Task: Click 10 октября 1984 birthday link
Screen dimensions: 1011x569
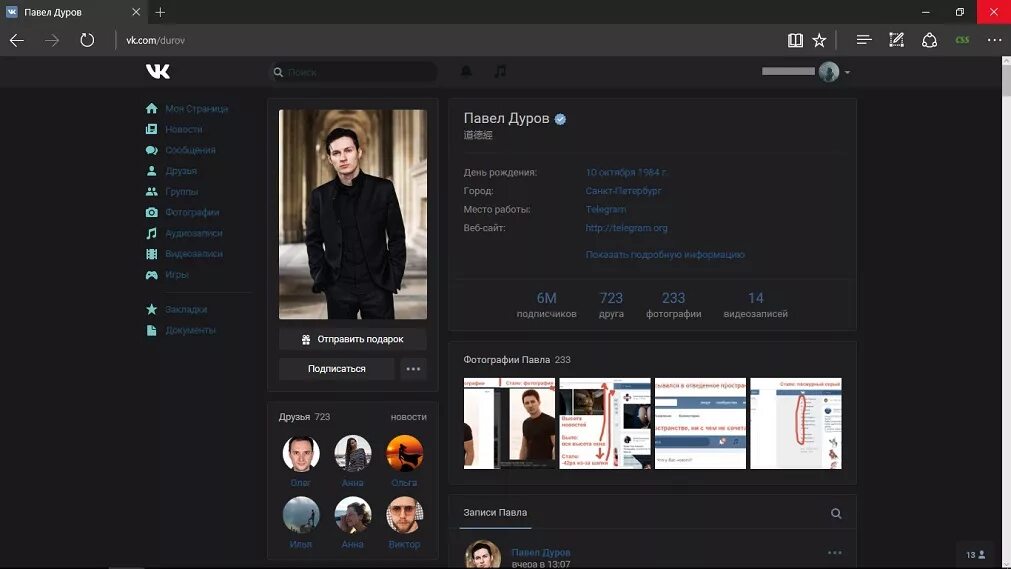Action: click(626, 172)
